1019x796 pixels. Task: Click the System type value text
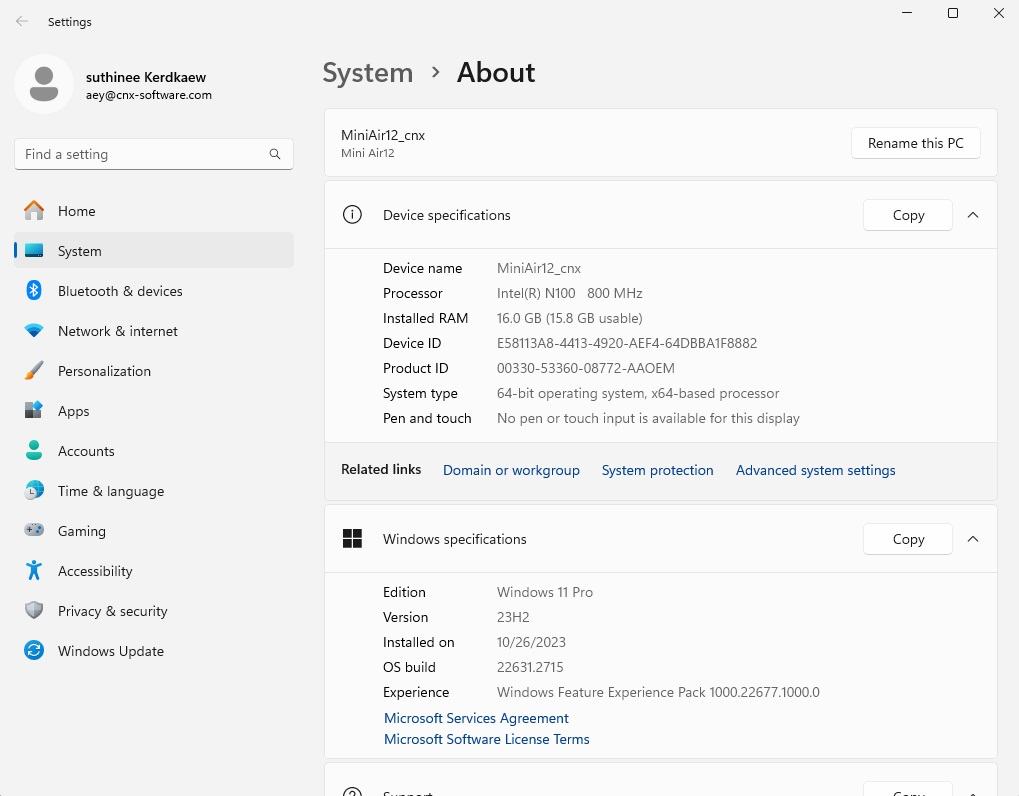(x=638, y=393)
